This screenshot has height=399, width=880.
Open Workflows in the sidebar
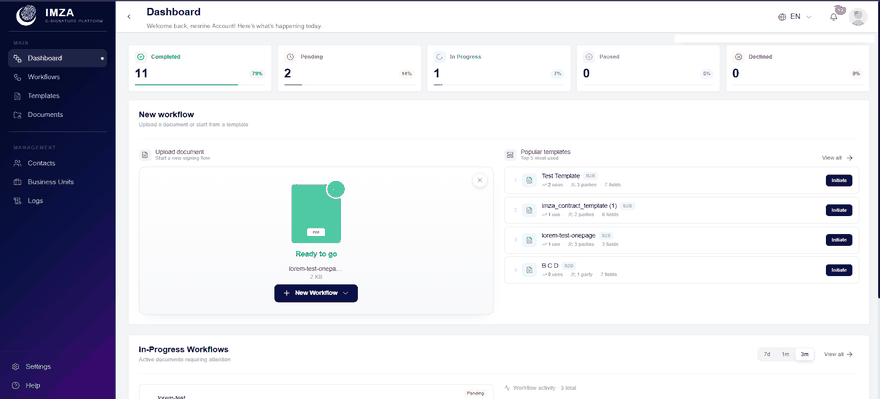click(x=57, y=77)
